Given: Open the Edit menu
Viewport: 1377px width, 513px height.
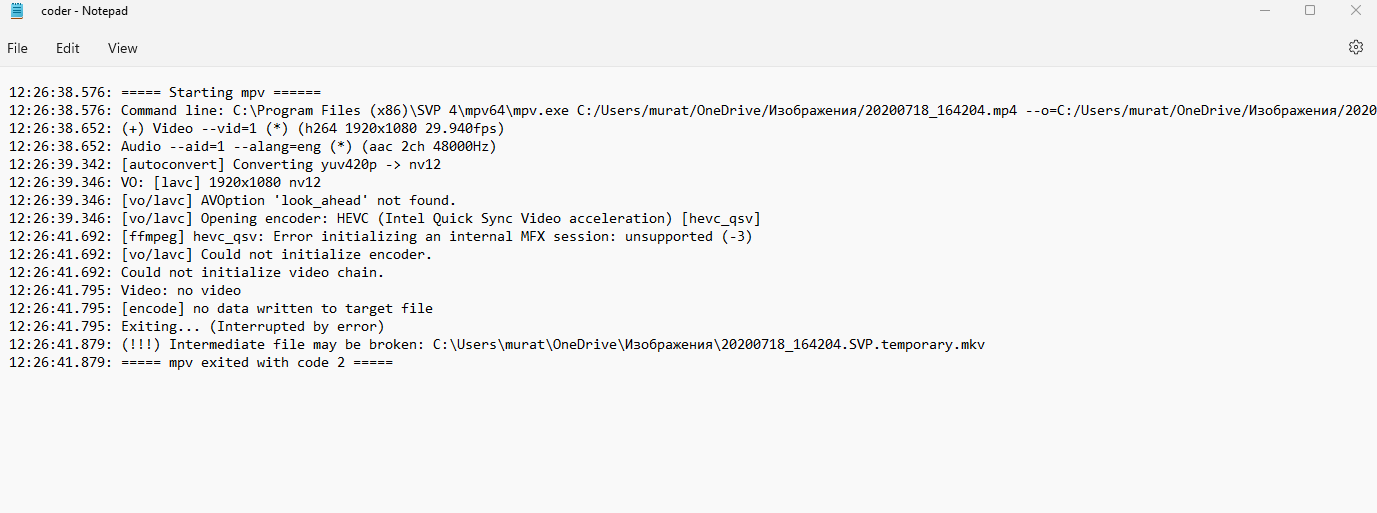Looking at the screenshot, I should click(68, 48).
